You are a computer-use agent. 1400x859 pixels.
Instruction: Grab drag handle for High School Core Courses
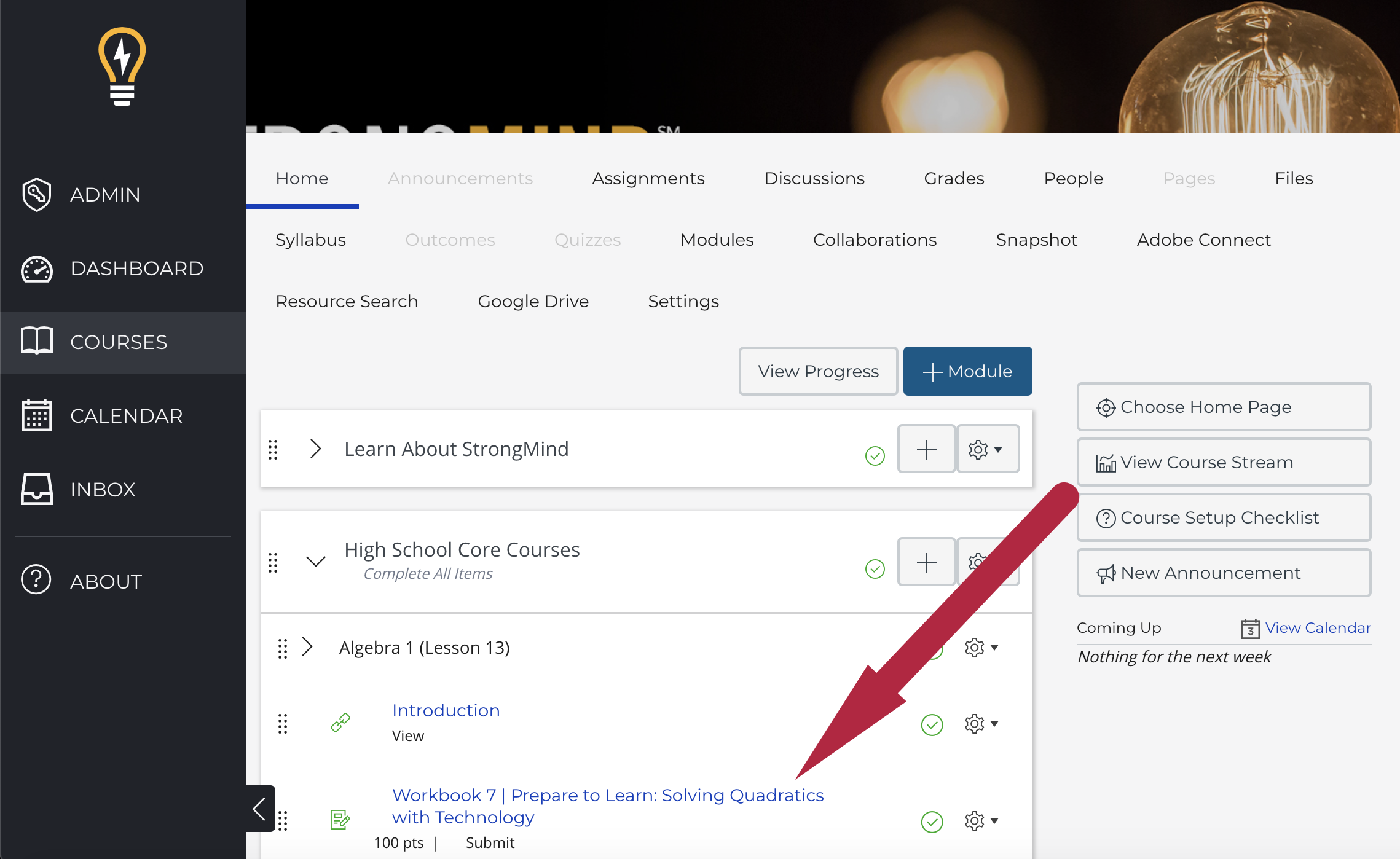tap(273, 562)
